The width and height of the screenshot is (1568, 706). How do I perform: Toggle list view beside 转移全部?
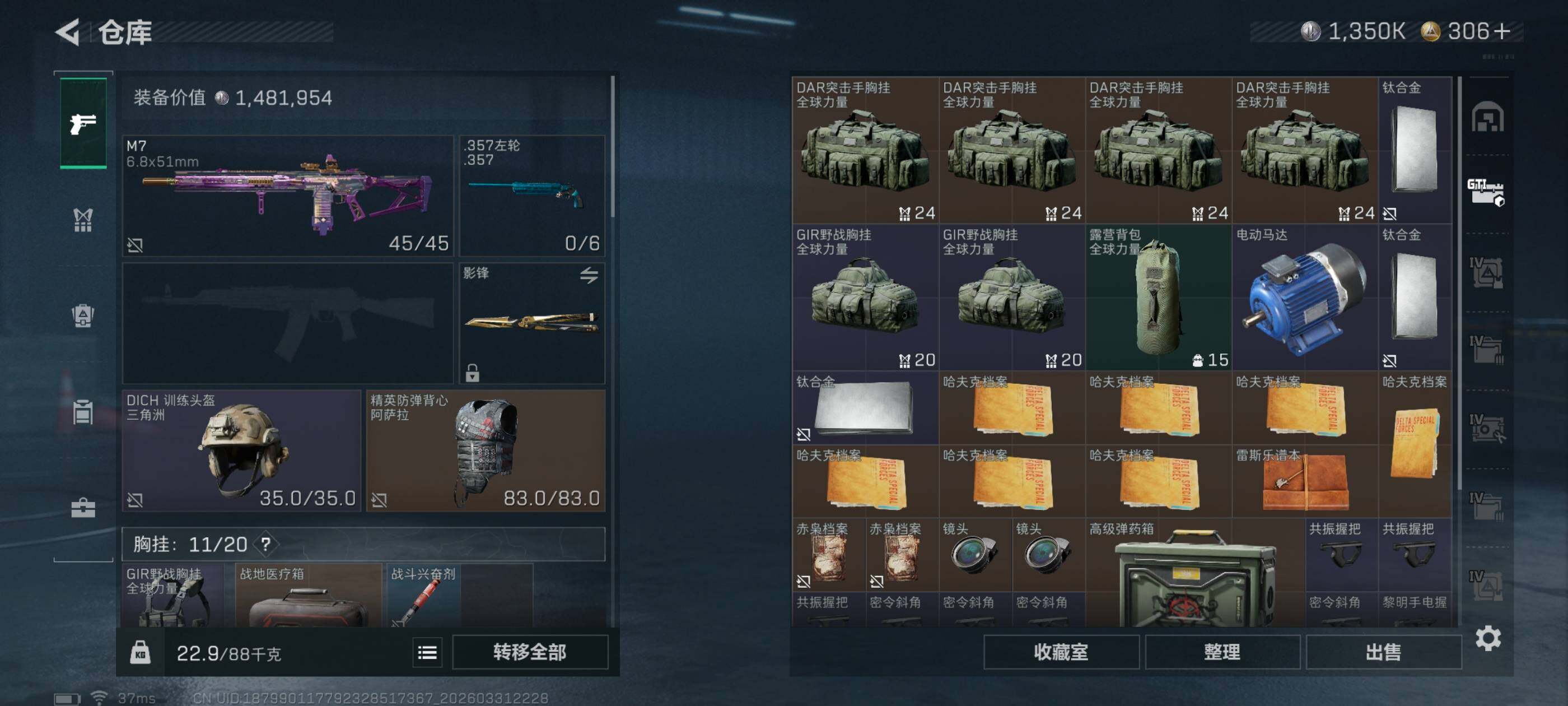pyautogui.click(x=427, y=652)
